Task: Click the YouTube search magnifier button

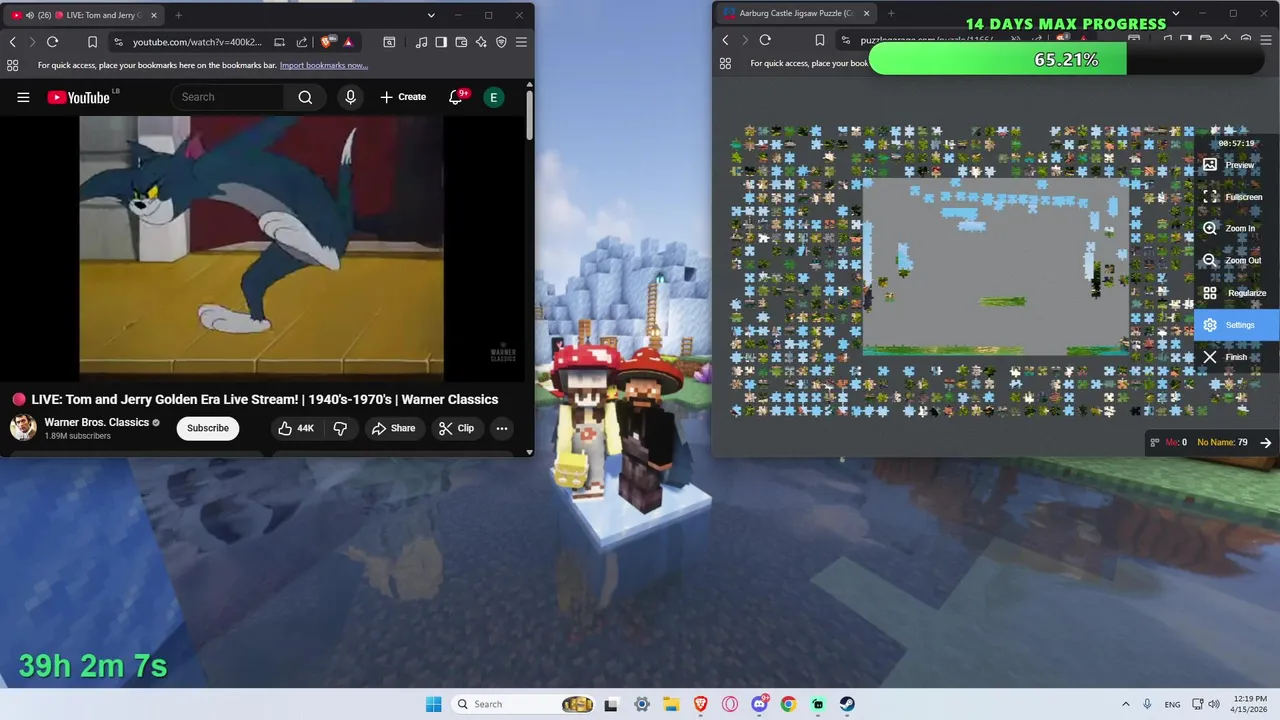Action: pos(305,97)
